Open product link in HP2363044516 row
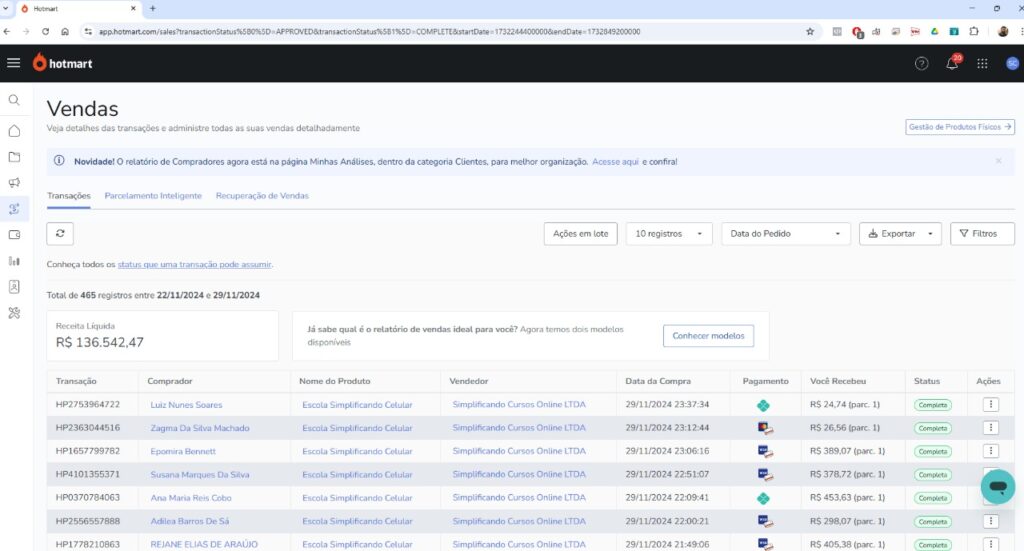Screen dimensions: 1024x551 tap(357, 428)
